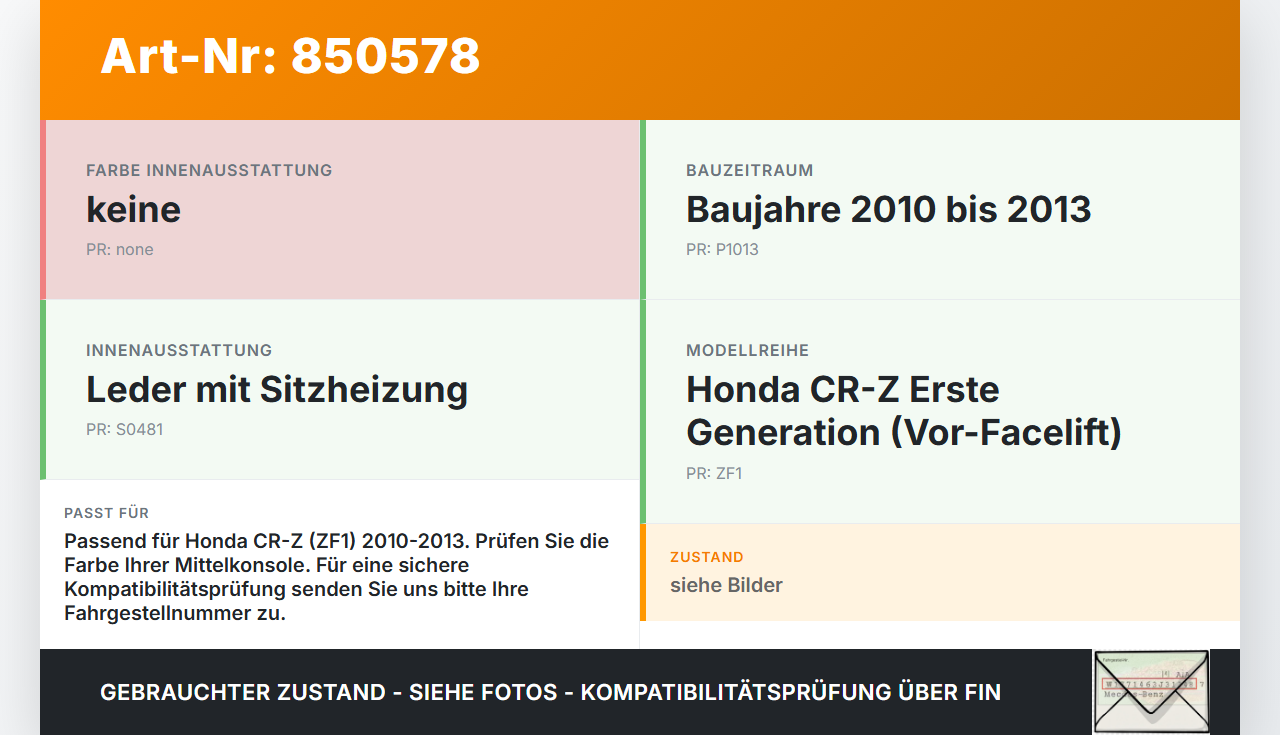1280x736 pixels.
Task: Select the Art-Nr: 850578 heading
Action: pos(290,56)
